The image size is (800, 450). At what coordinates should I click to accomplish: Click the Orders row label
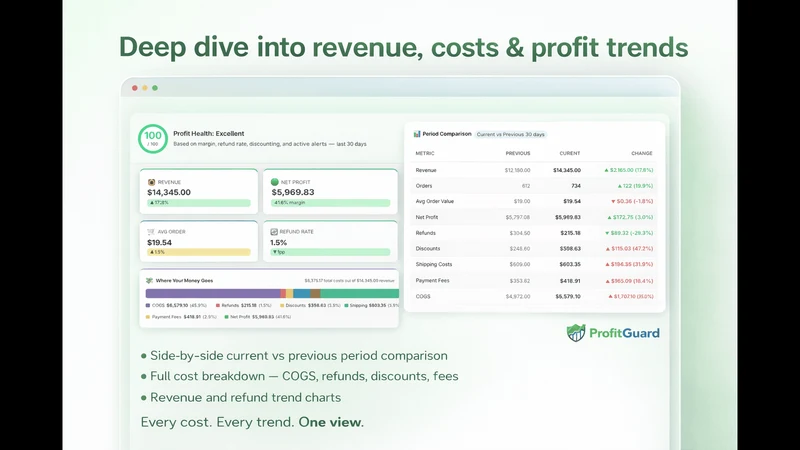(x=424, y=186)
